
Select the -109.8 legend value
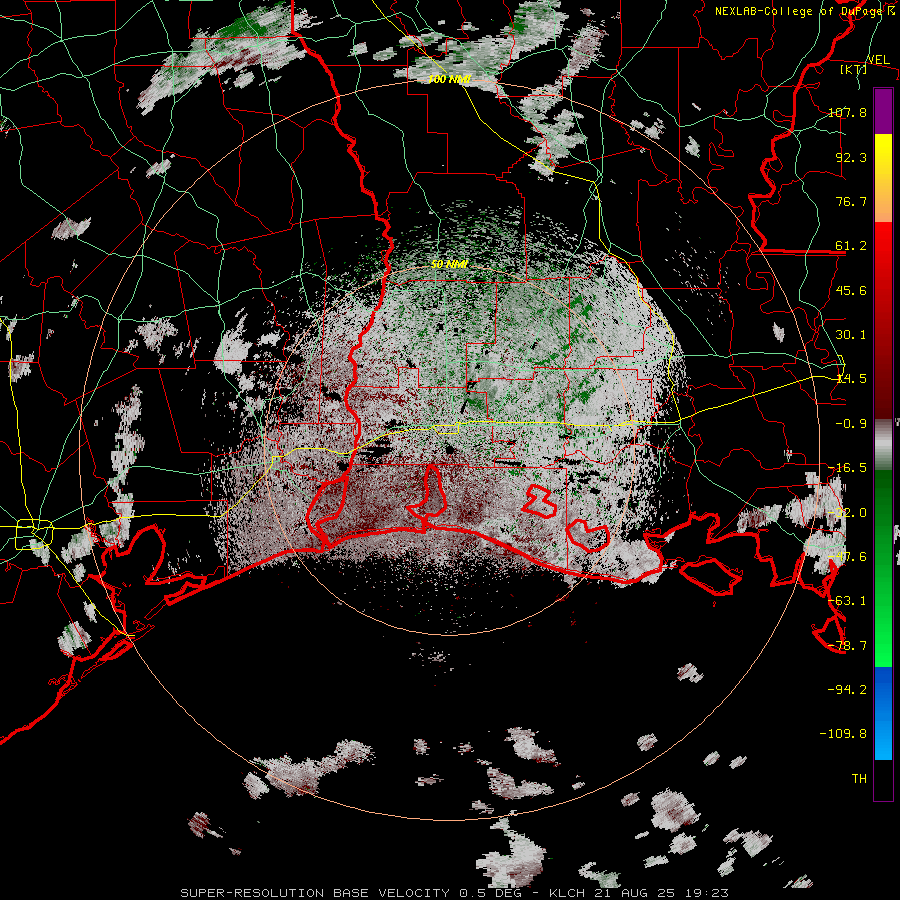tap(843, 734)
